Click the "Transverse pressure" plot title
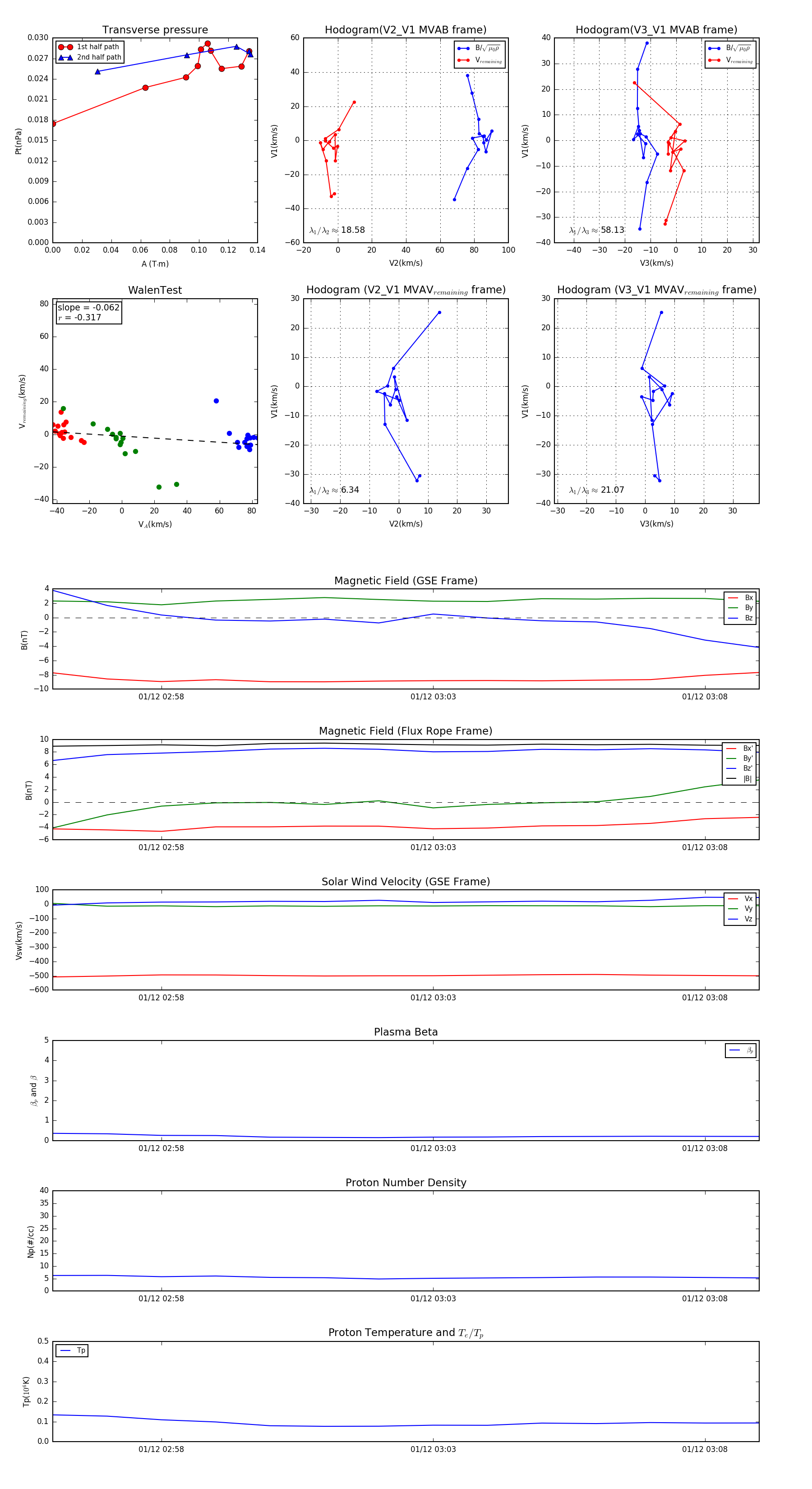This screenshot has height=1489, width=812. pyautogui.click(x=155, y=30)
